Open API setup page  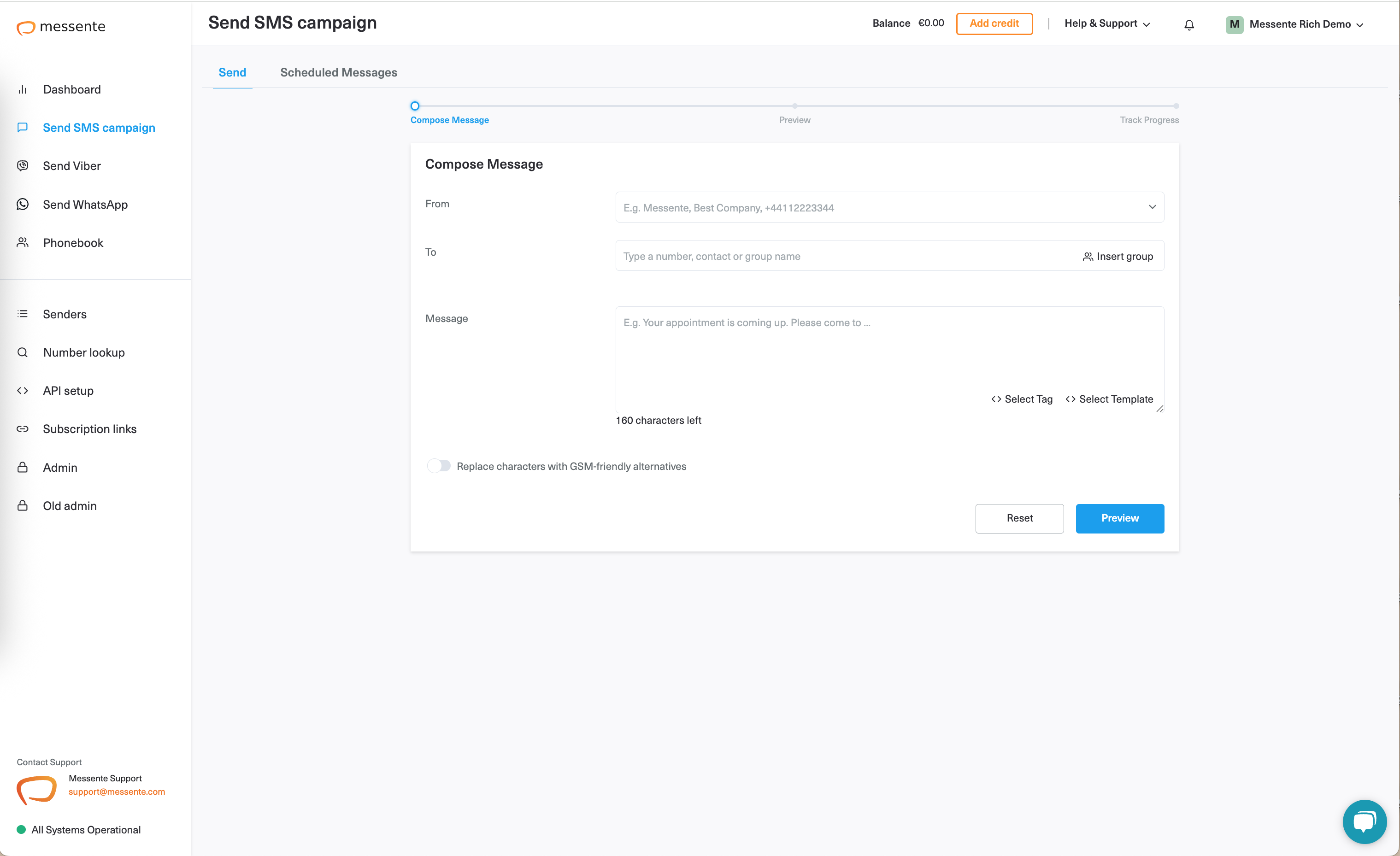pos(68,390)
